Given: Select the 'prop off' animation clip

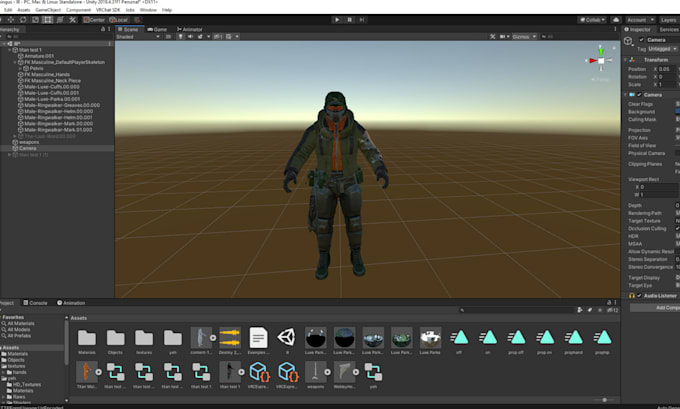Looking at the screenshot, I should tap(516, 337).
